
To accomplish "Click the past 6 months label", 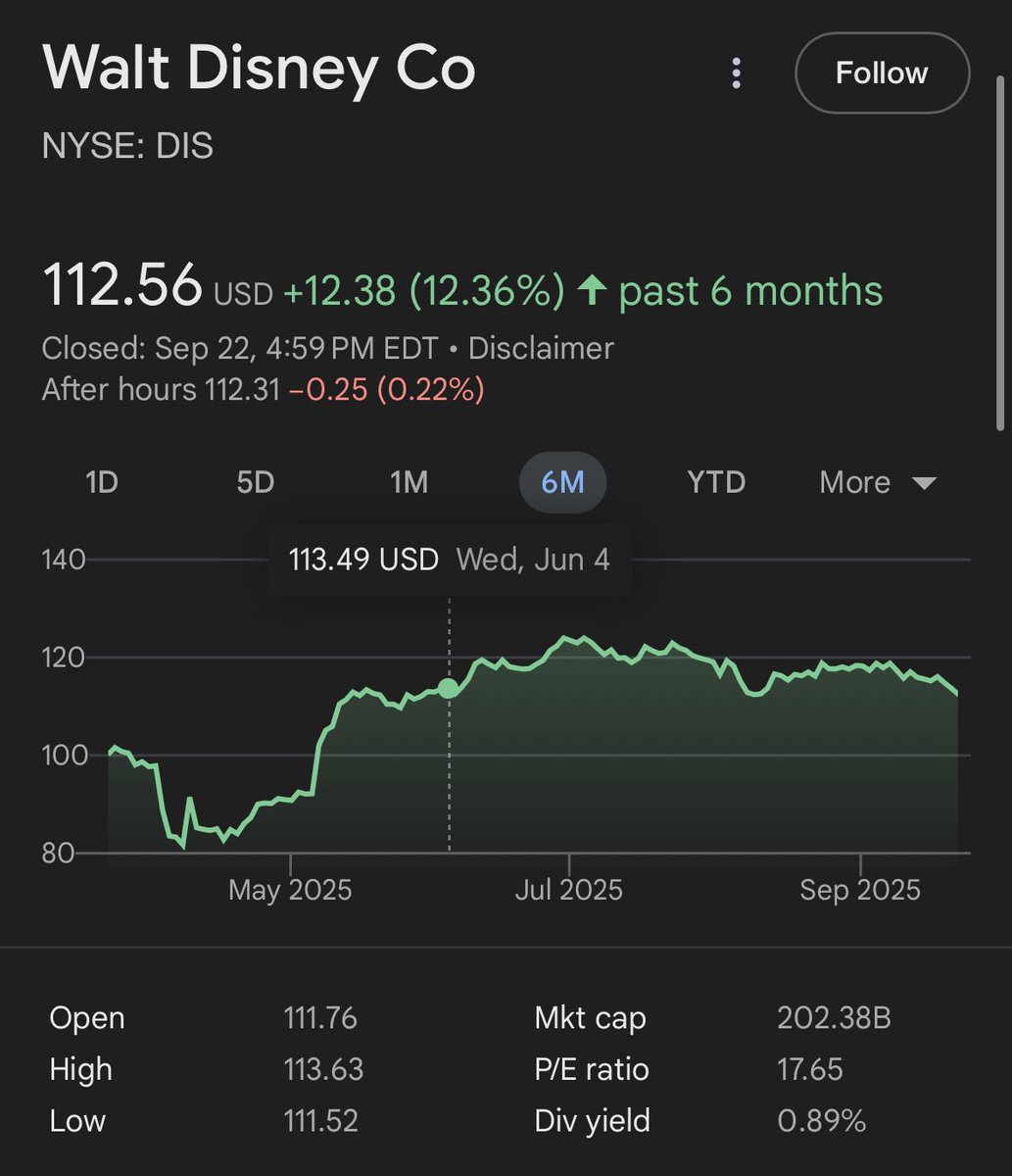I will pos(750,291).
